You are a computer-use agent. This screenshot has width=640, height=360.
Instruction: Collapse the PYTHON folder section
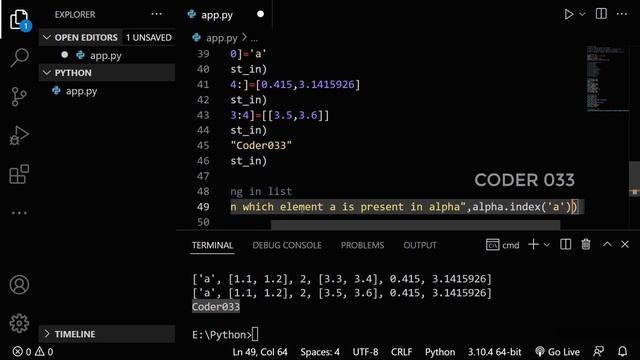(x=47, y=73)
